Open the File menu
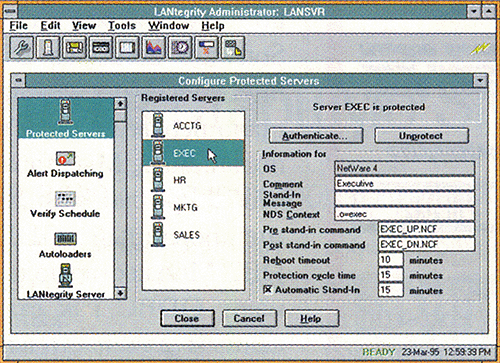 point(19,26)
